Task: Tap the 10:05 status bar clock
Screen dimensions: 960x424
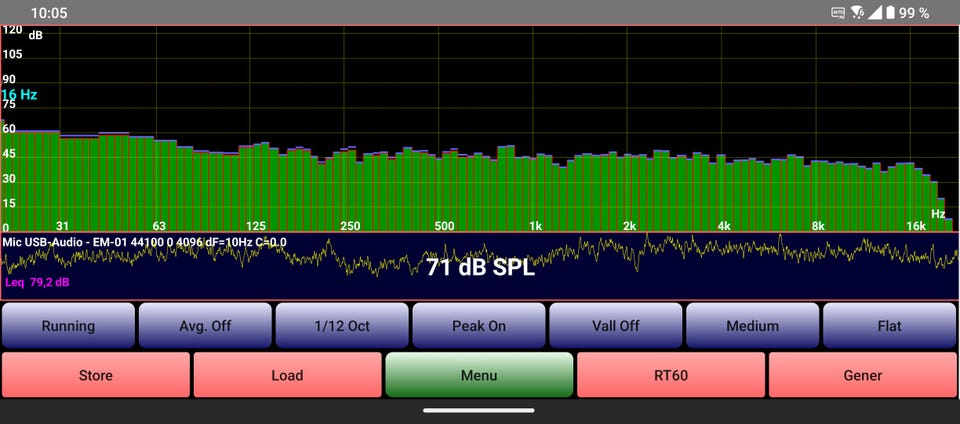Action: coord(49,13)
